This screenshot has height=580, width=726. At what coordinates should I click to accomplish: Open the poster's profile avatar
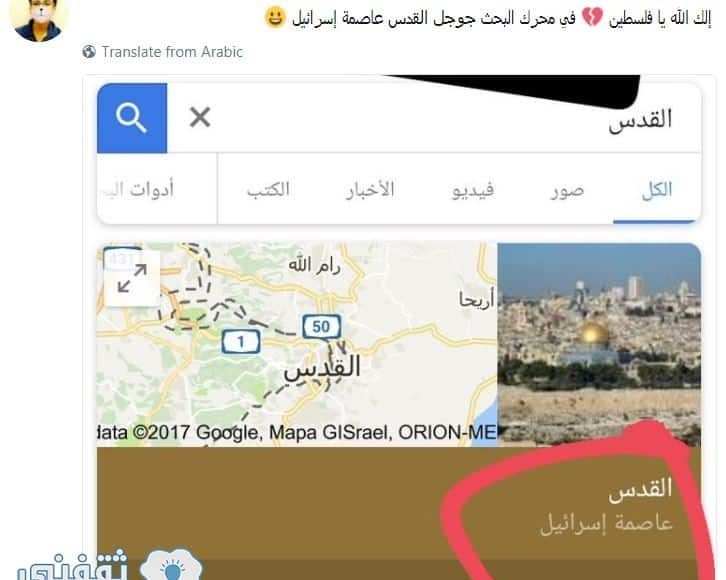39,19
